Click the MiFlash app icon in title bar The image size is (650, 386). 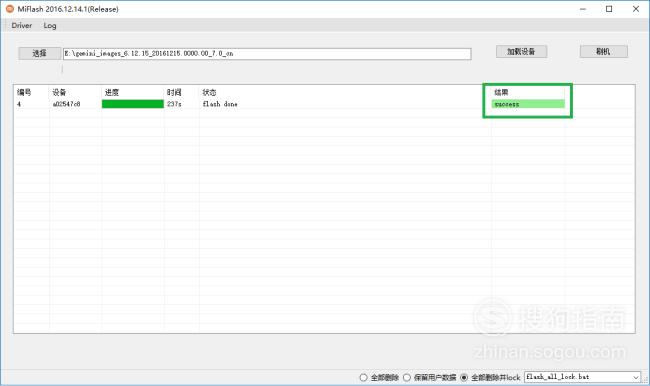pyautogui.click(x=10, y=9)
